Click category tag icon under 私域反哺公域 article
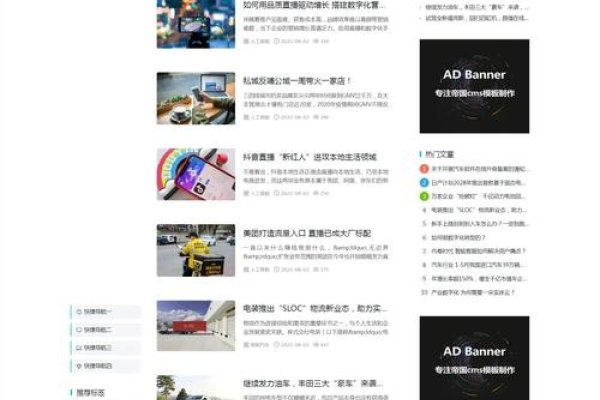 coord(246,117)
